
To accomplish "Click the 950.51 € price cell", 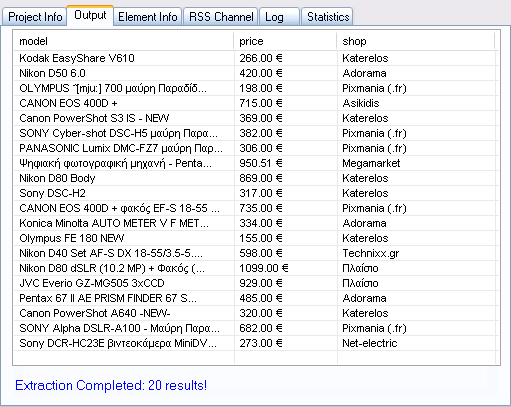I will click(x=285, y=163).
